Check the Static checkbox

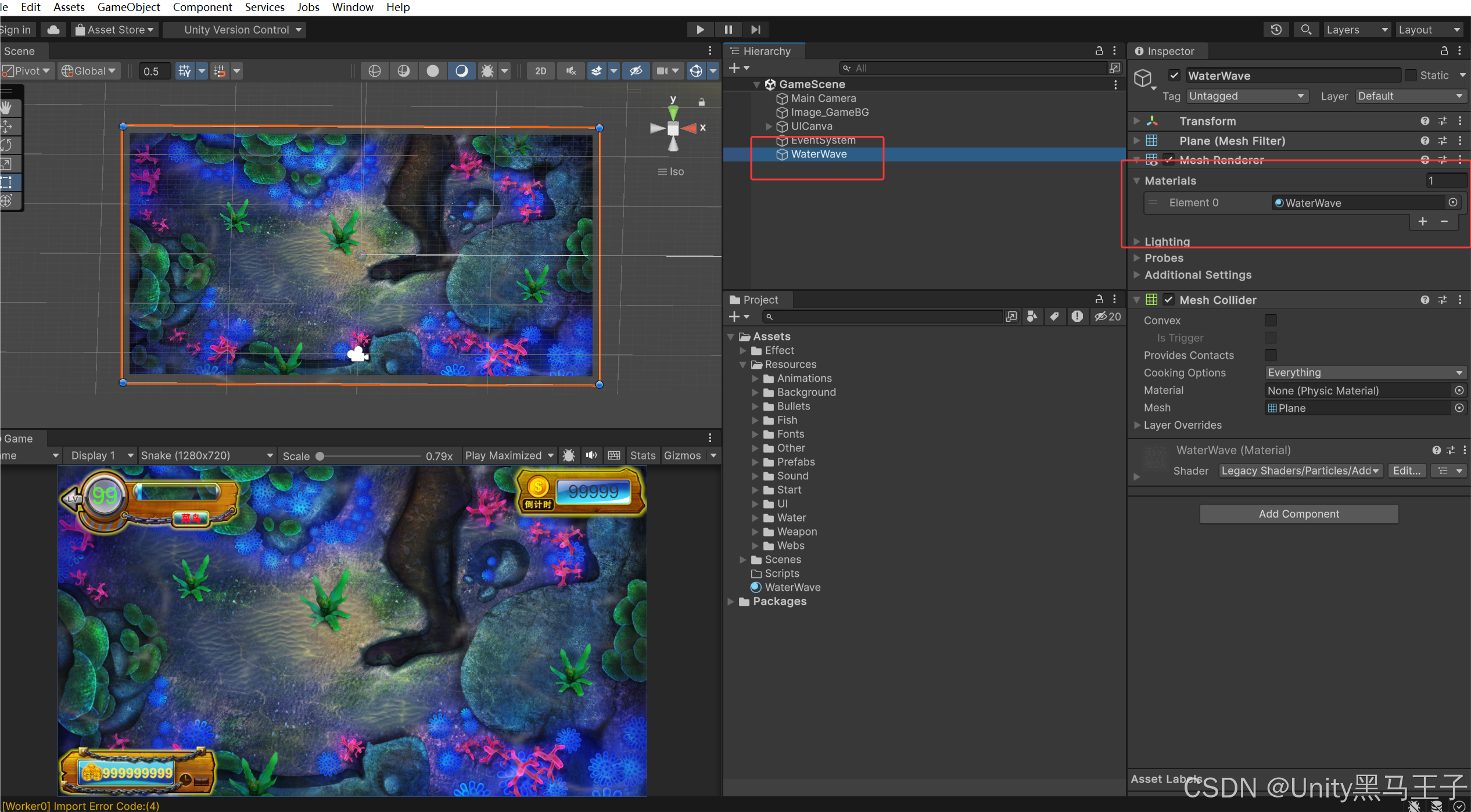1411,76
